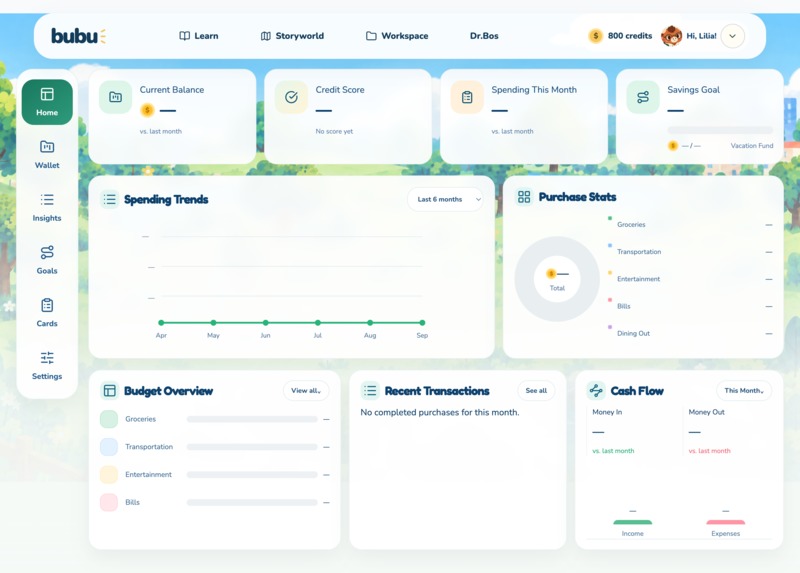This screenshot has height=573, width=800.
Task: Click the 800 credits coin icon
Action: pos(595,36)
